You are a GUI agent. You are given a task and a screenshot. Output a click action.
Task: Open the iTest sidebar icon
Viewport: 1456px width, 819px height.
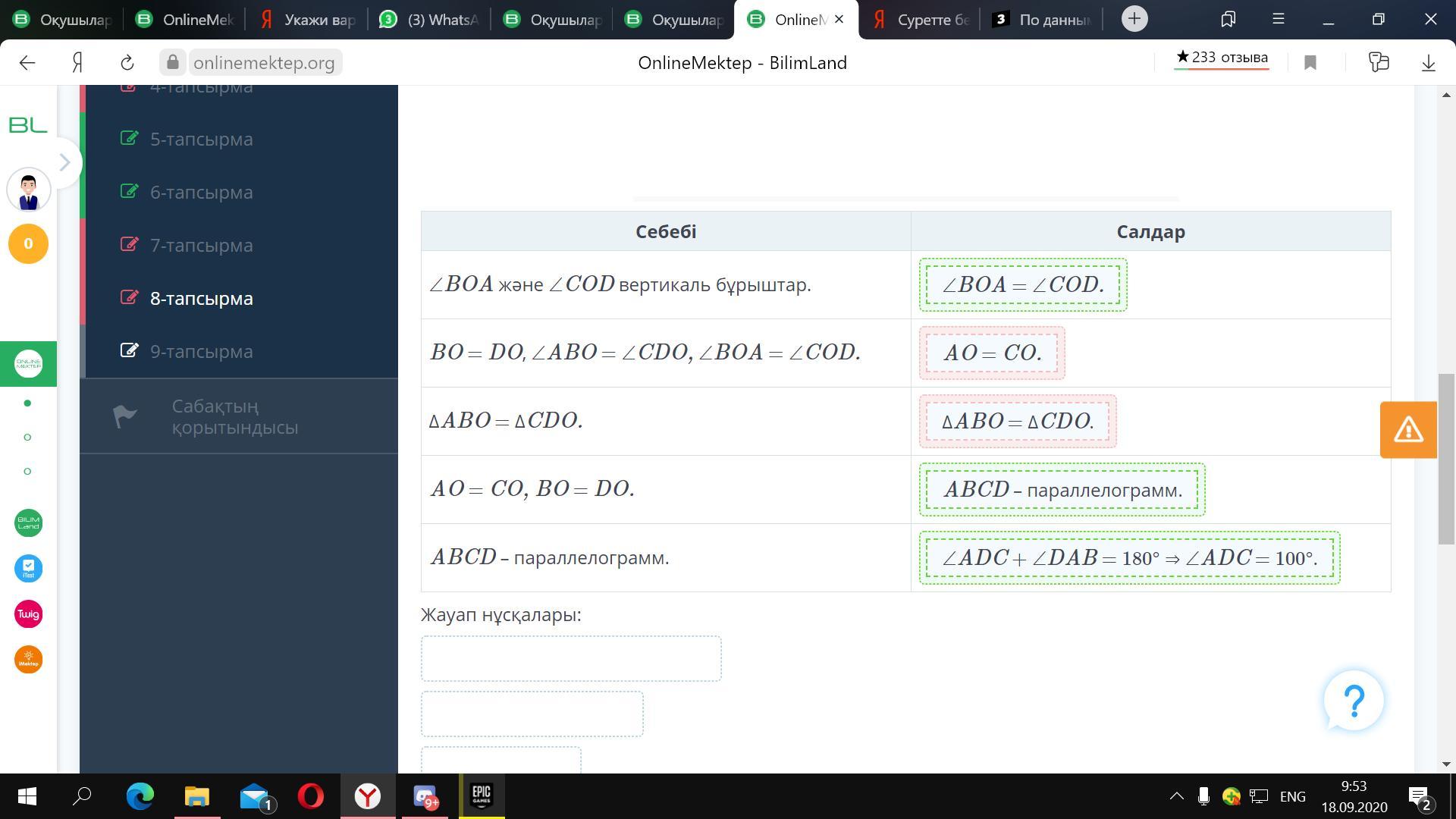click(28, 569)
